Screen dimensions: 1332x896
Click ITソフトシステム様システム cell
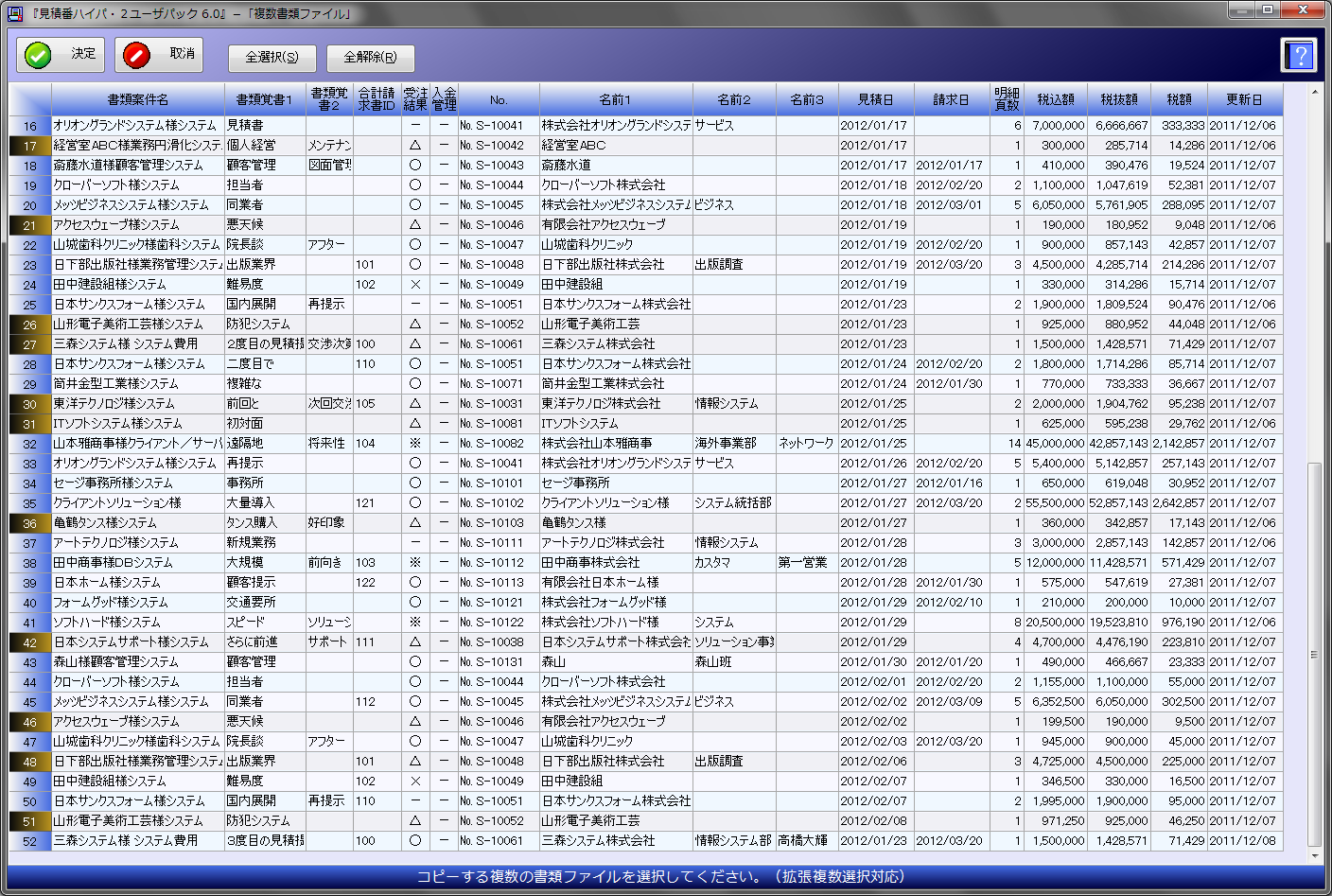coord(138,424)
